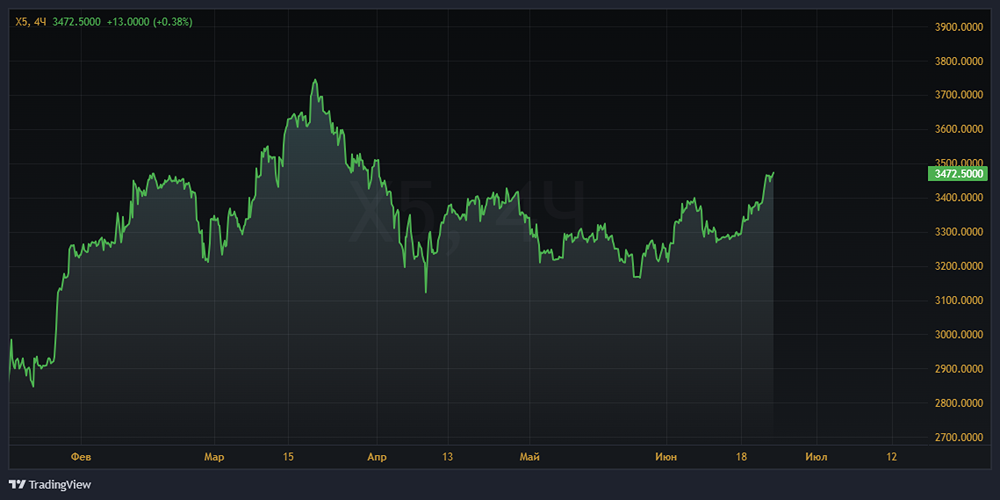Screen dimensions: 1000x500
Task: Click the Апр date on time axis
Action: tap(376, 457)
